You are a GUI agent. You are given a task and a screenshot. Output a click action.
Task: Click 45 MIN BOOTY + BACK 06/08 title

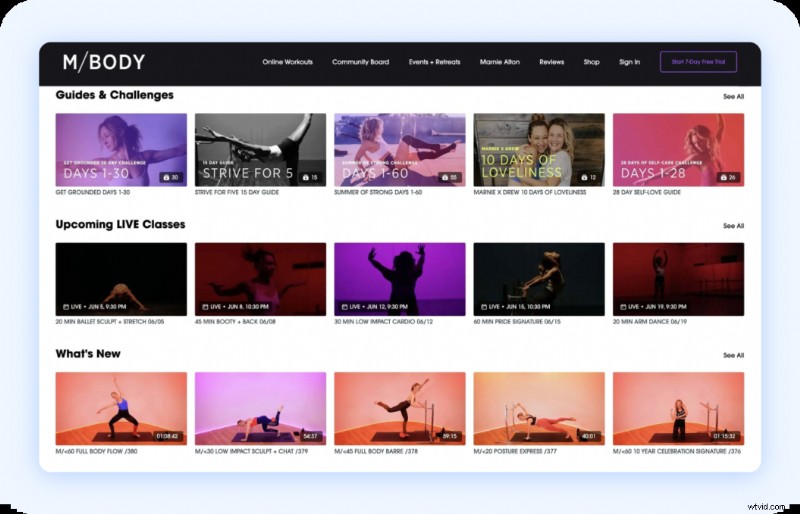click(235, 322)
